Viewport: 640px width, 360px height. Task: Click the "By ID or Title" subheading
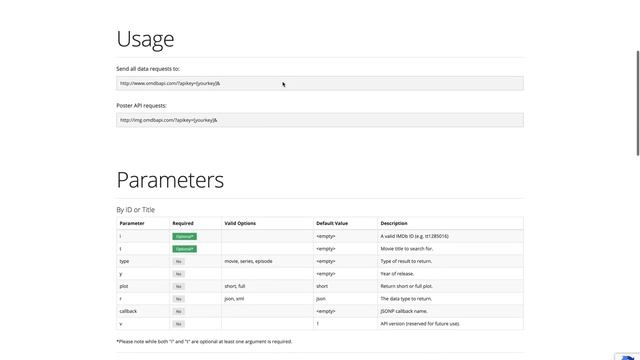pos(136,209)
